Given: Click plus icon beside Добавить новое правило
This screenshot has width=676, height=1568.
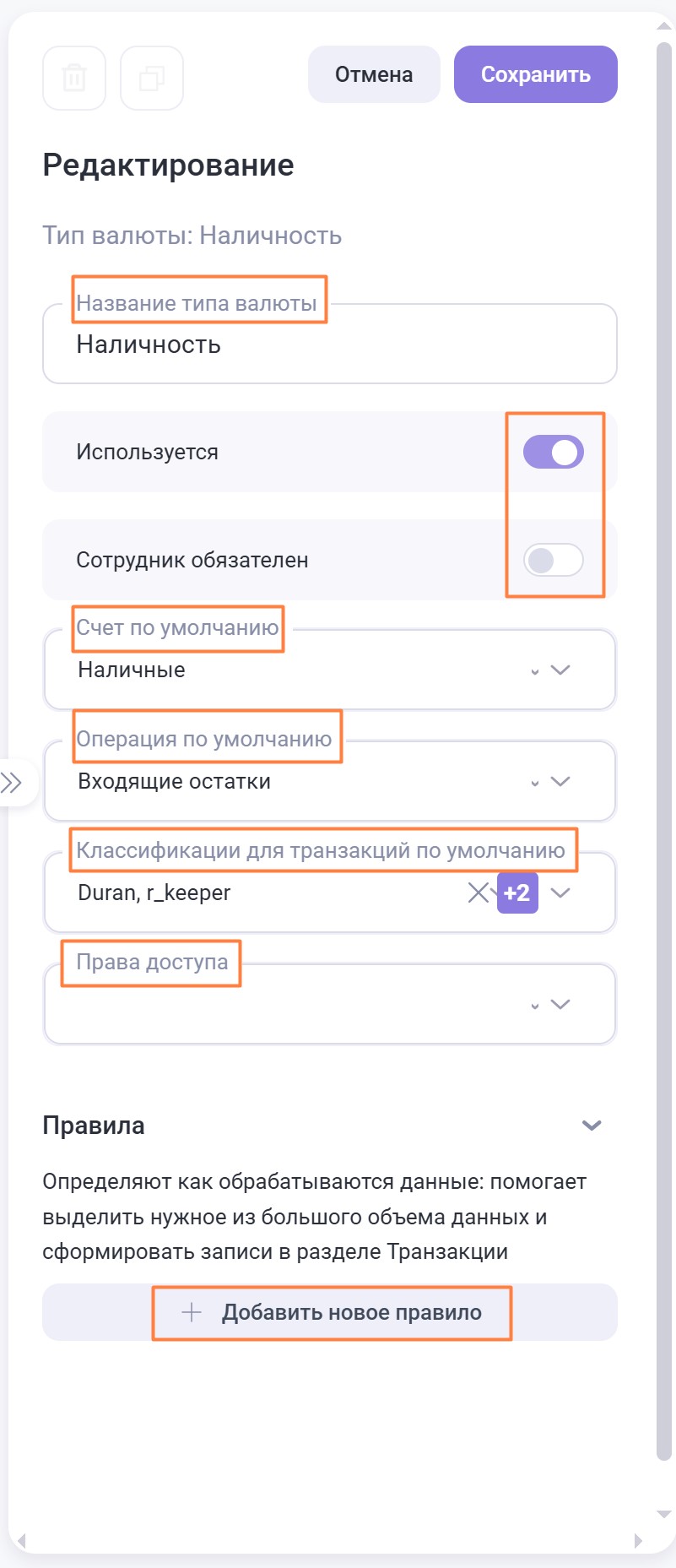Looking at the screenshot, I should [192, 1312].
